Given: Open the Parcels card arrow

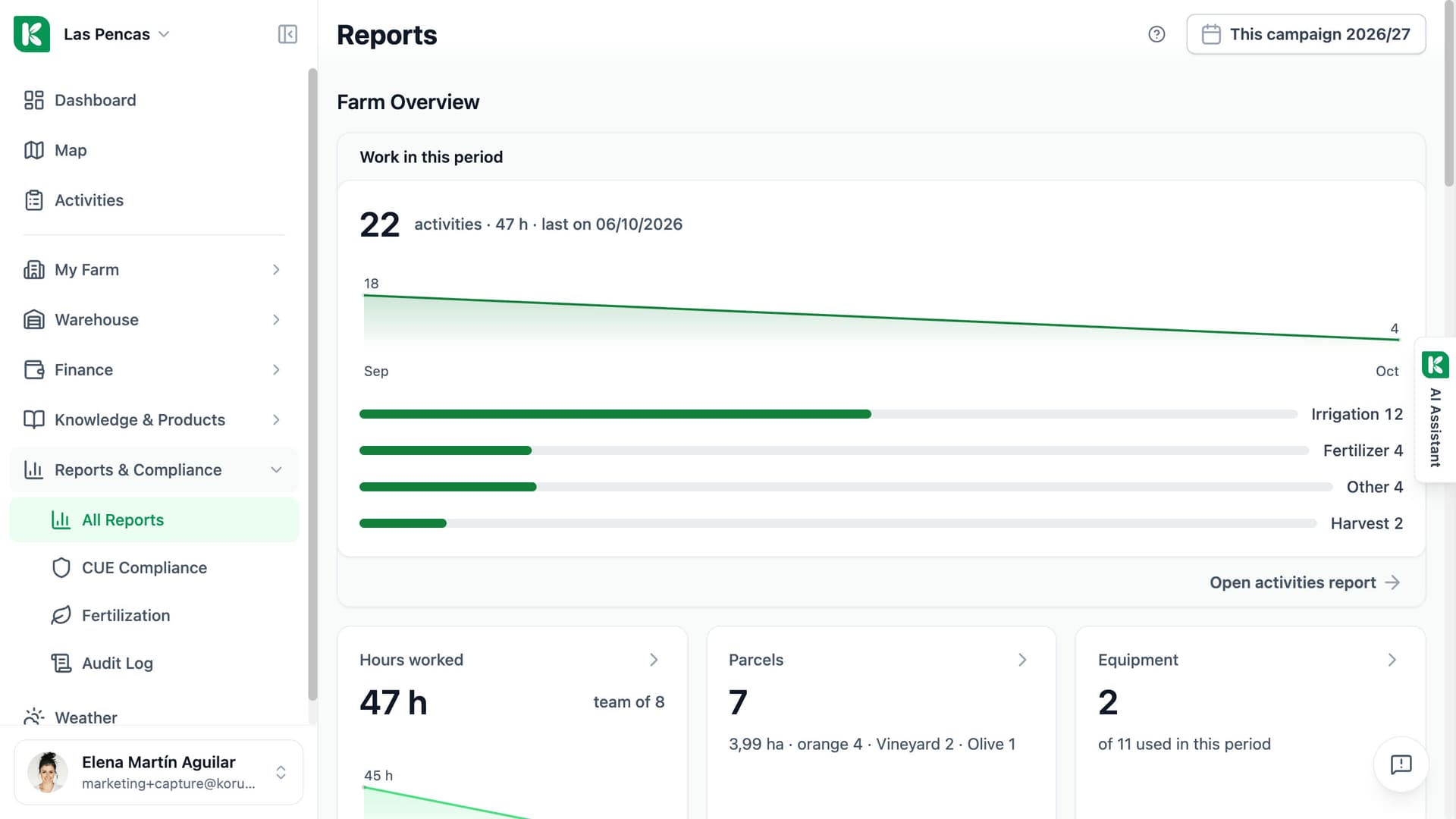Looking at the screenshot, I should (1022, 660).
